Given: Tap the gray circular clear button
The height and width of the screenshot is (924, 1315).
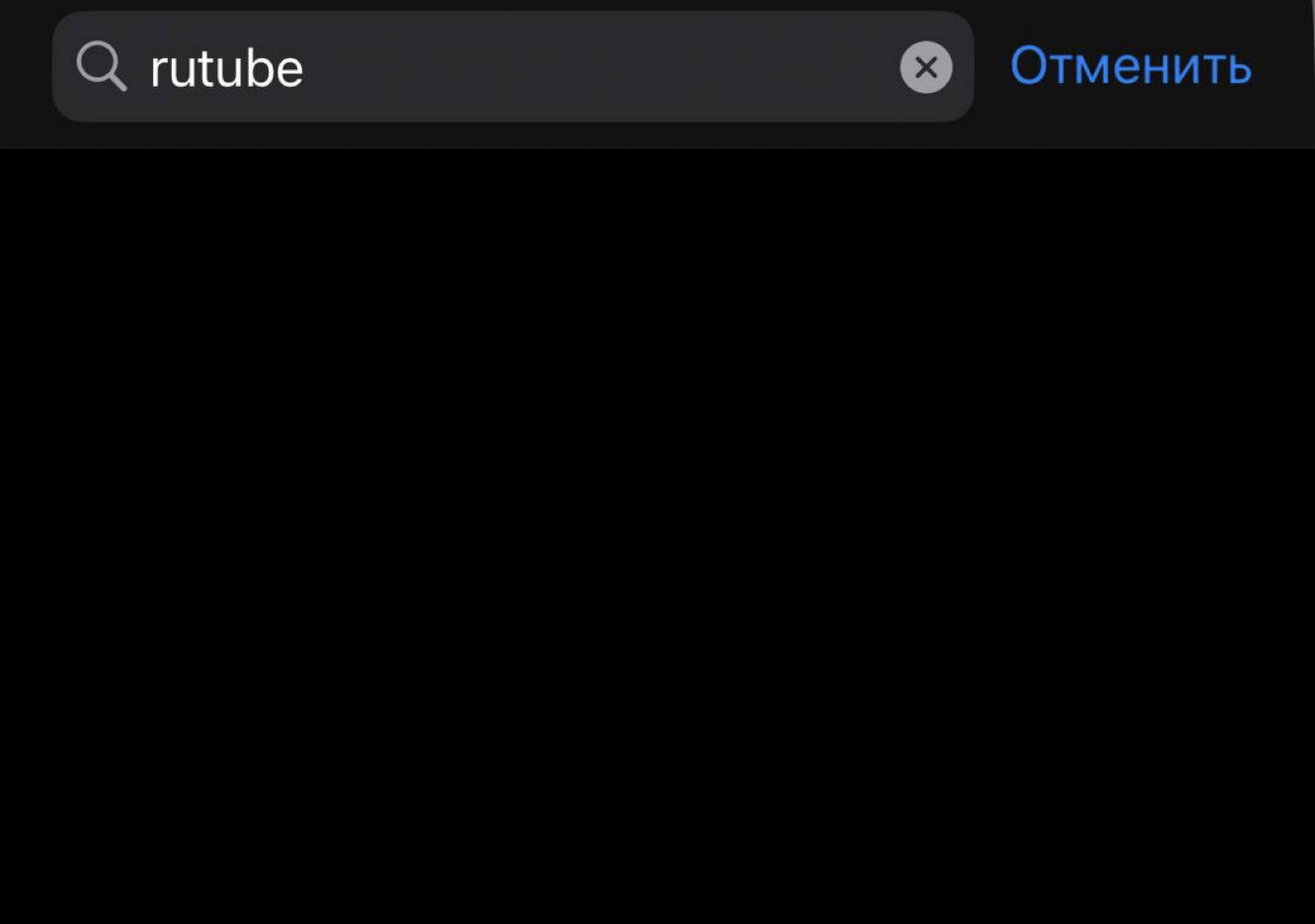Looking at the screenshot, I should point(926,67).
